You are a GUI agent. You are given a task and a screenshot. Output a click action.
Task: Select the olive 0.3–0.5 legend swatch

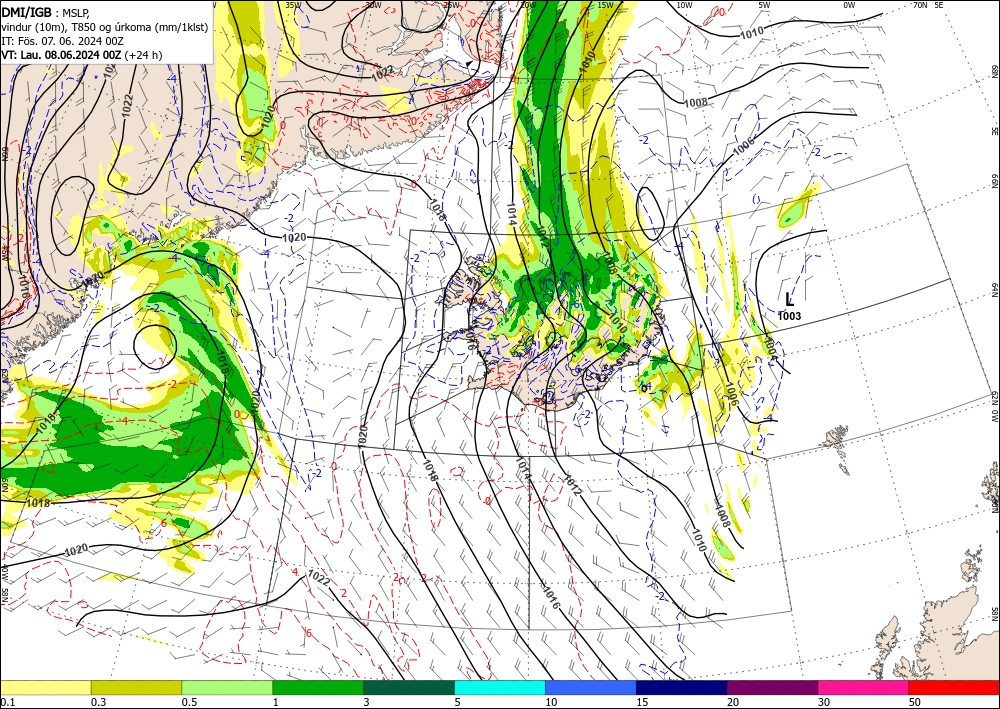(136, 687)
